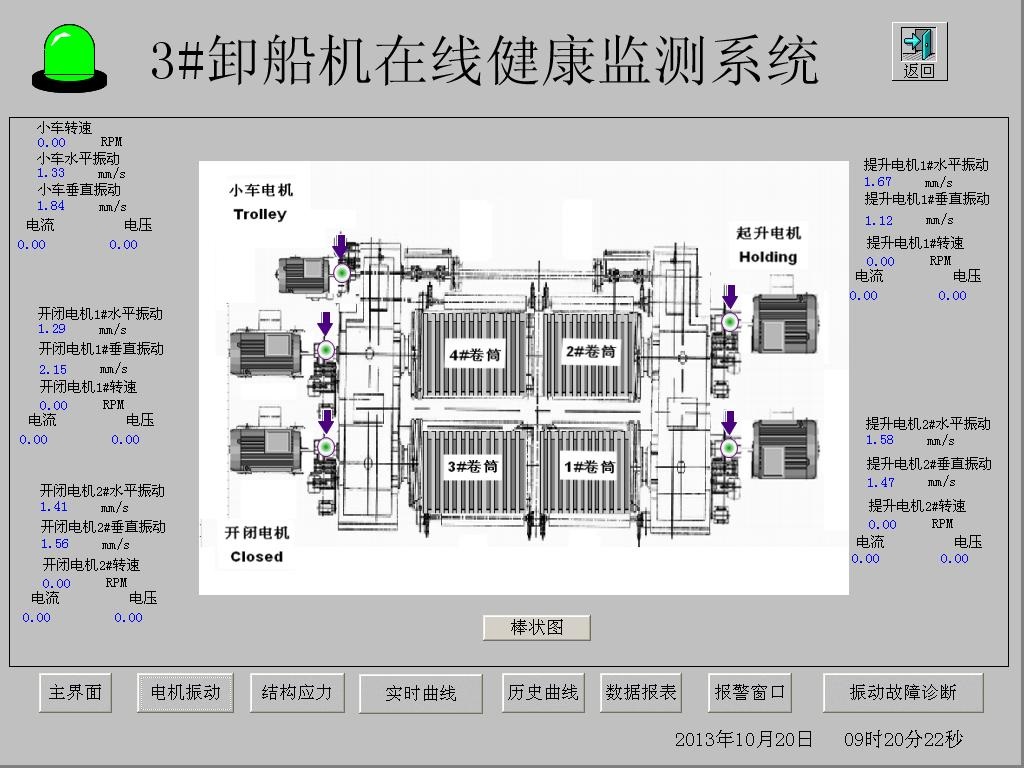Show the 实时曲线 real-time curve
The width and height of the screenshot is (1024, 768).
click(421, 693)
